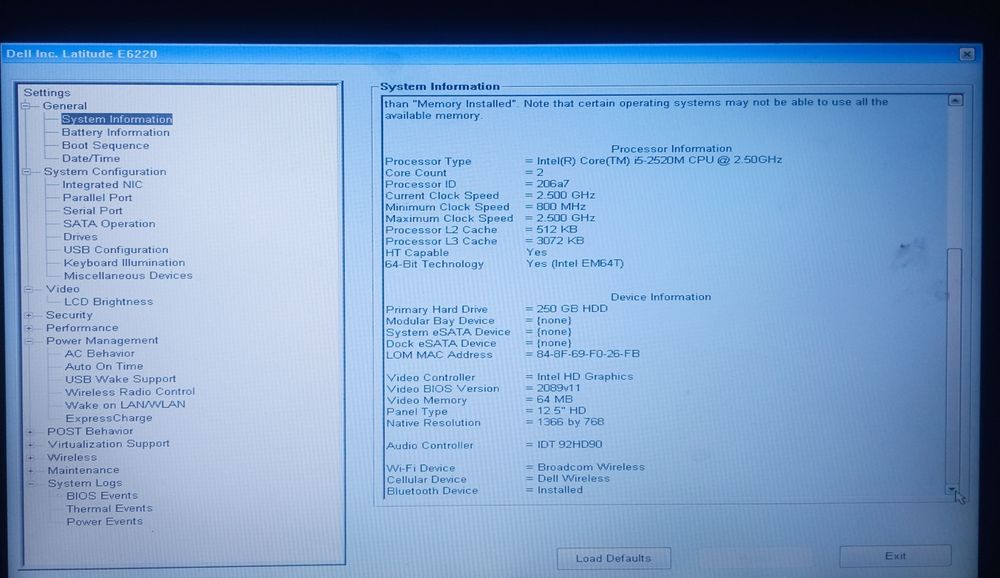Select the Performance category label
Image resolution: width=1000 pixels, height=578 pixels.
tap(82, 328)
